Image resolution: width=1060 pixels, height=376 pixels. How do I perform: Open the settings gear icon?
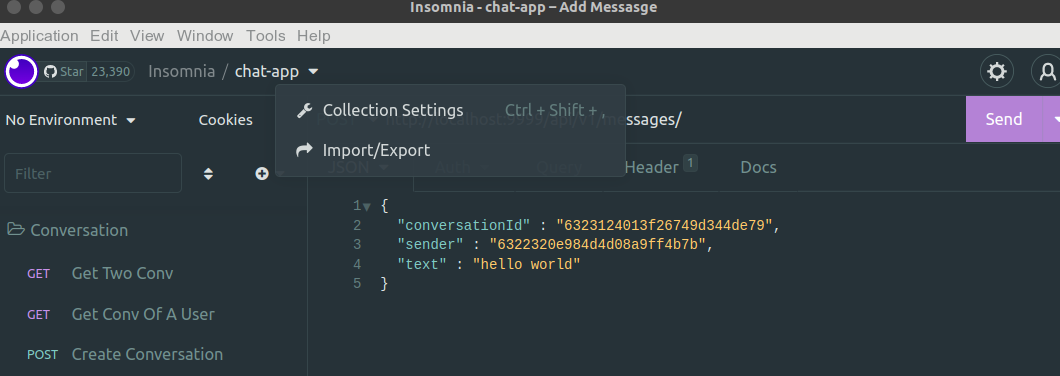[x=996, y=71]
